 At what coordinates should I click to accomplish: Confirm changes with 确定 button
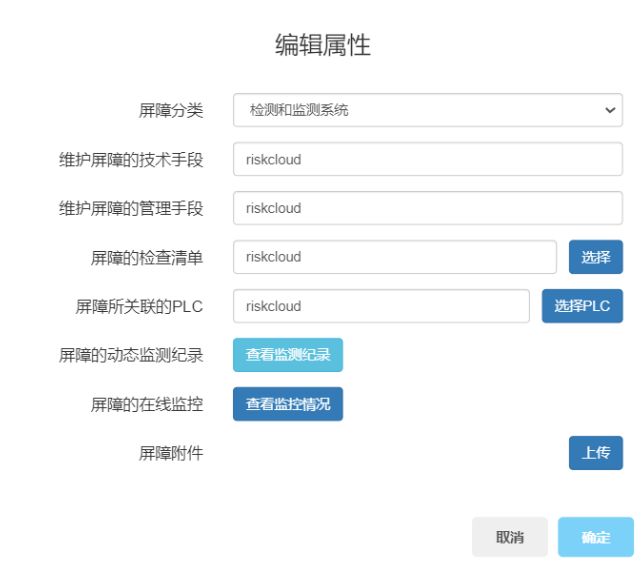tap(596, 537)
